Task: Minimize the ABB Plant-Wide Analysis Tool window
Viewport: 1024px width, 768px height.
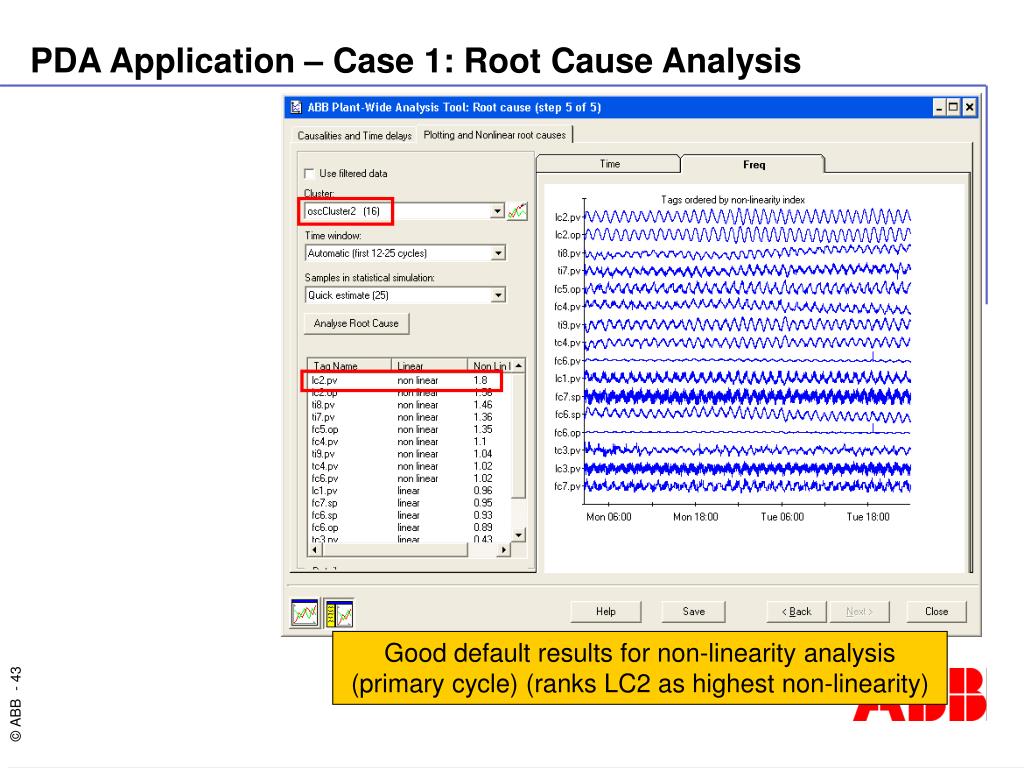Action: pos(939,107)
